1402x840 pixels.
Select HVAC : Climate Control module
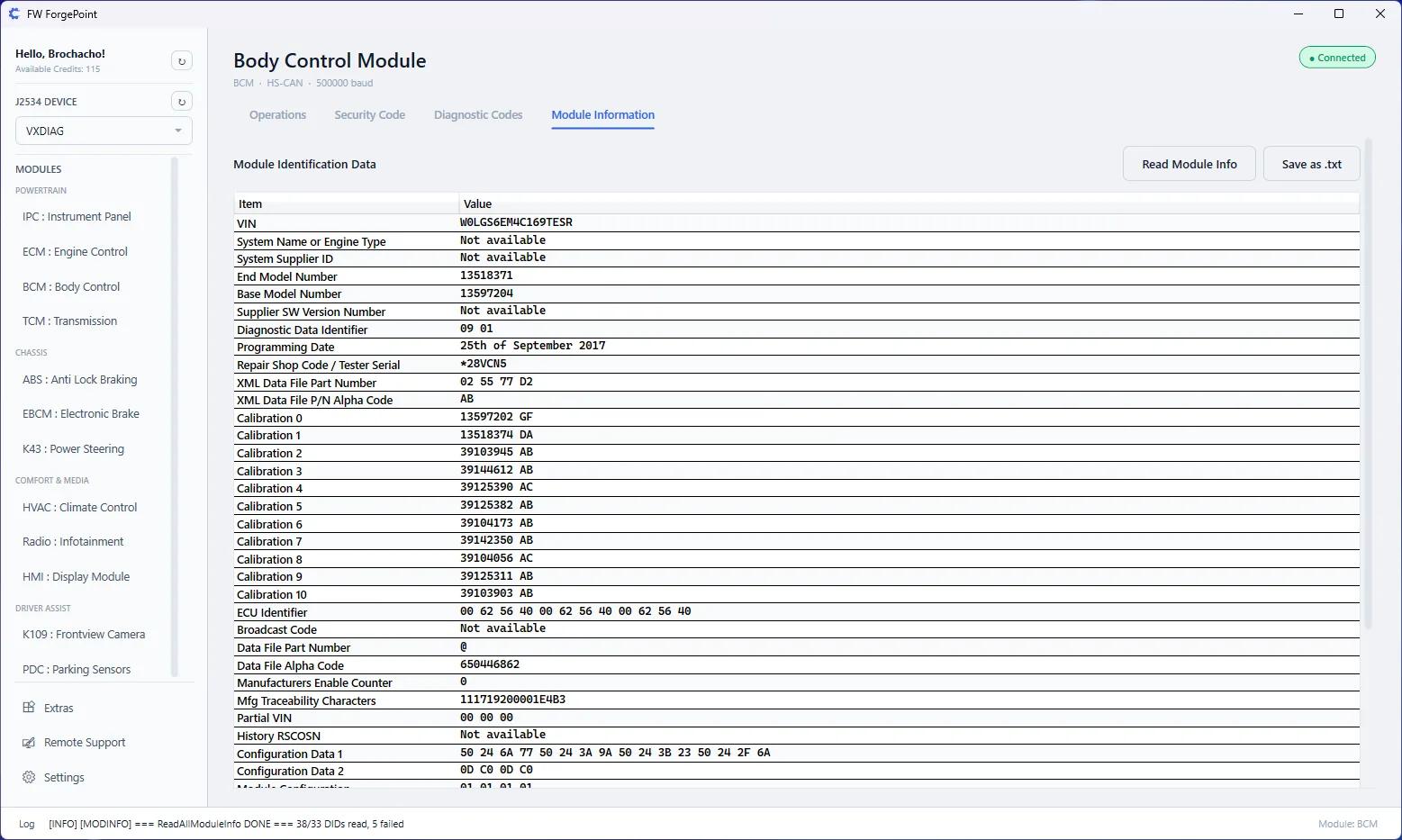click(79, 508)
